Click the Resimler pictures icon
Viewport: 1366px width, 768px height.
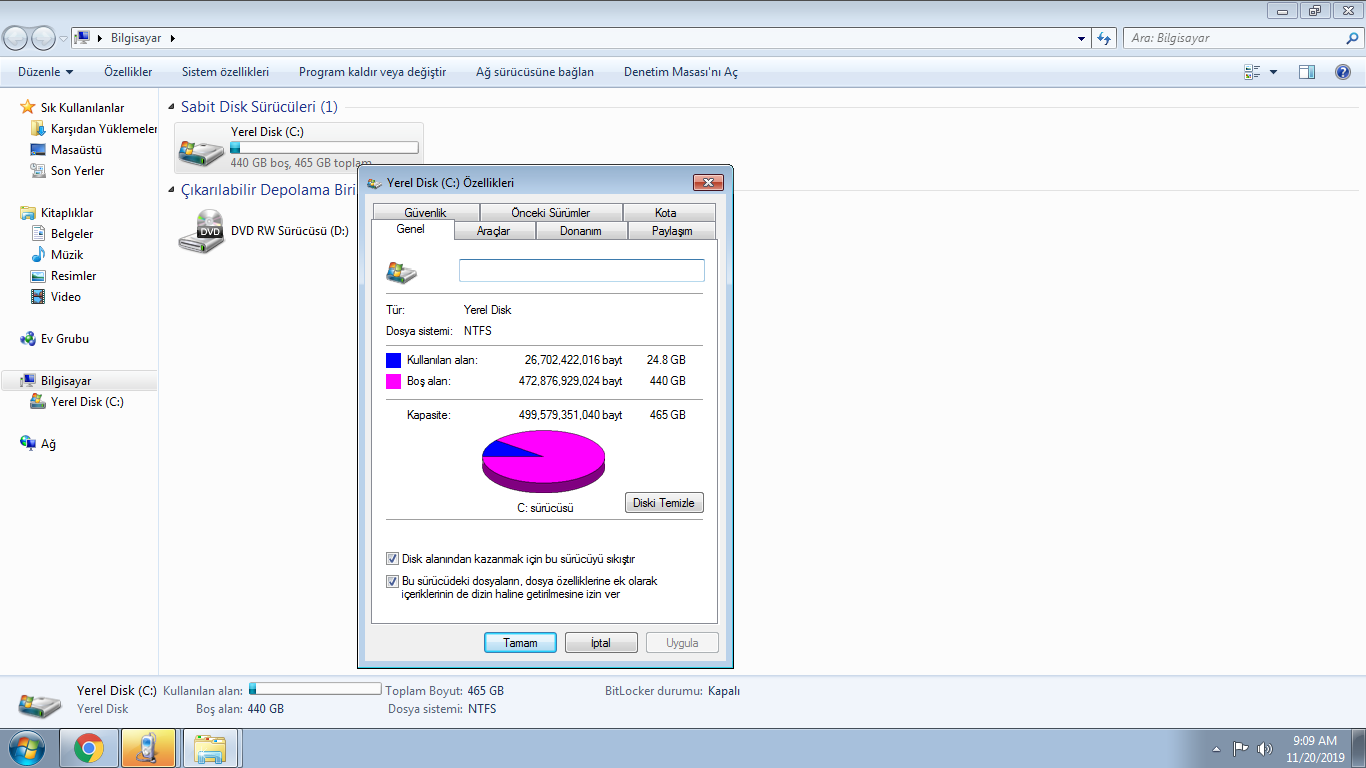tap(38, 276)
